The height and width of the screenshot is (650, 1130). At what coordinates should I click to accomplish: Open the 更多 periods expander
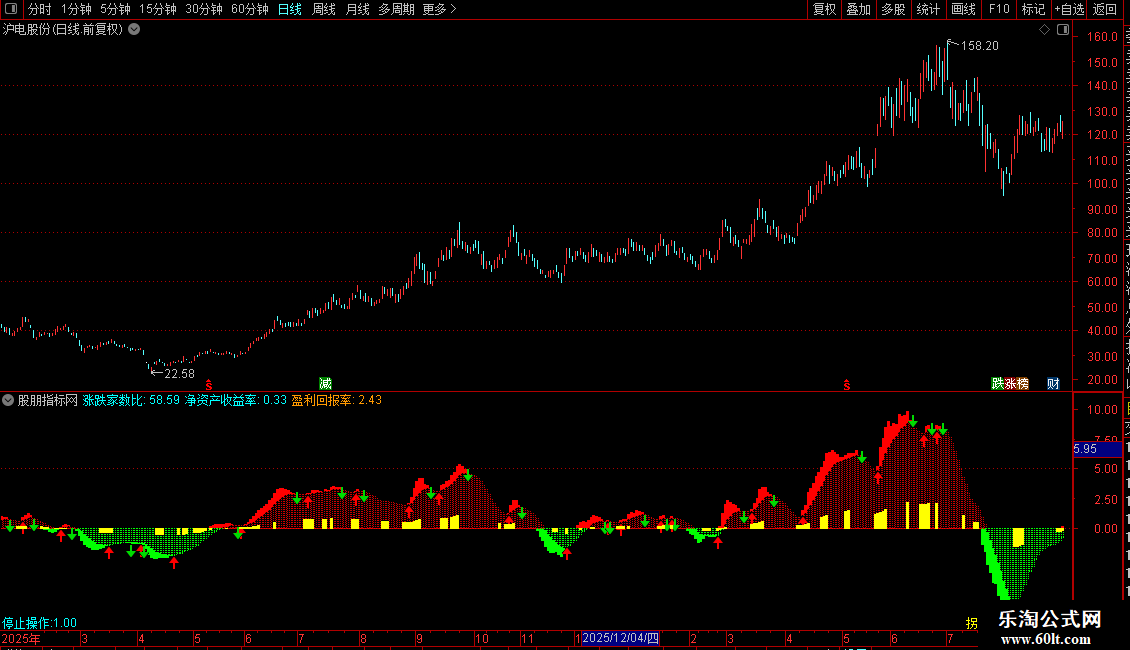click(439, 9)
